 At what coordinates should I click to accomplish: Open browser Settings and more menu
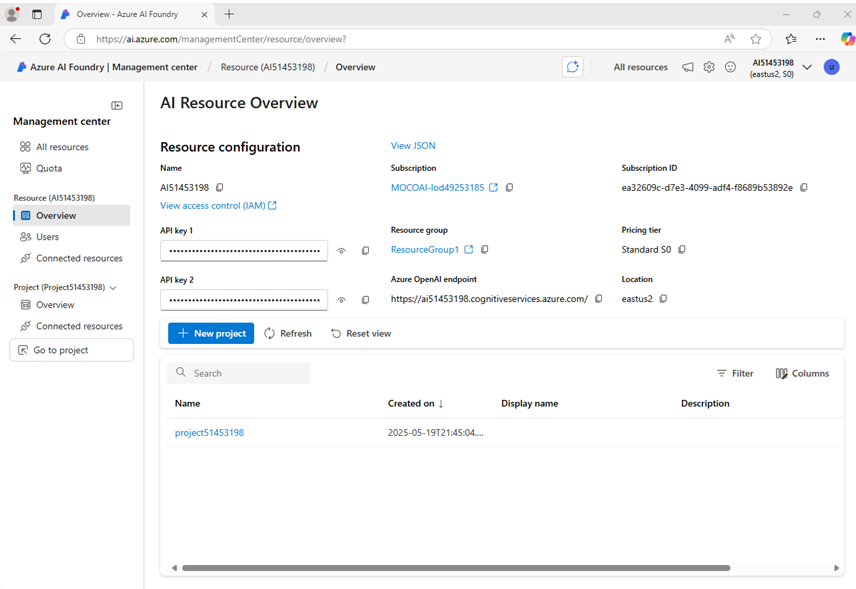820,39
